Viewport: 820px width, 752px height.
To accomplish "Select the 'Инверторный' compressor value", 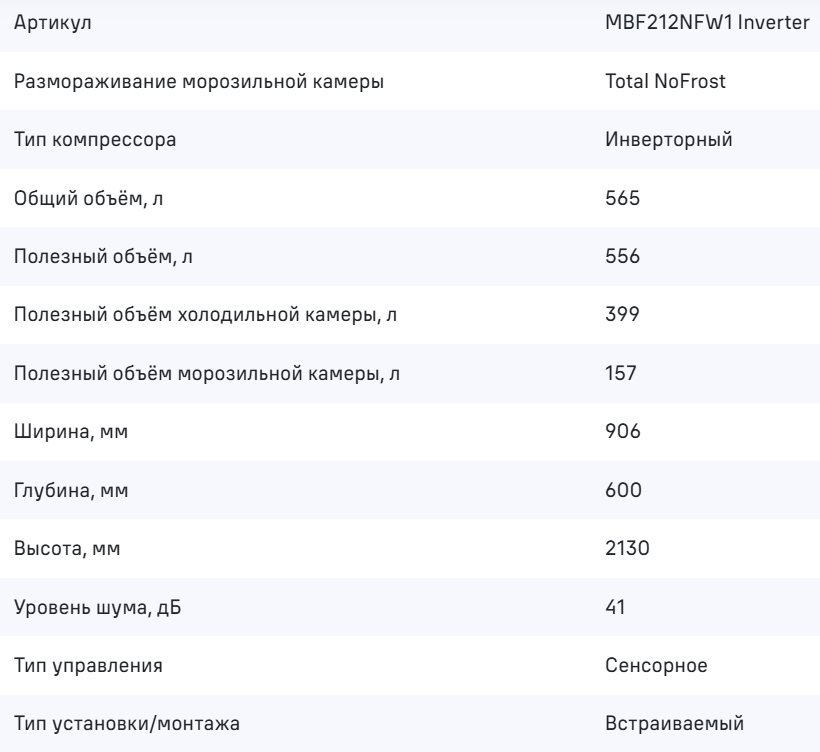I will coord(669,140).
